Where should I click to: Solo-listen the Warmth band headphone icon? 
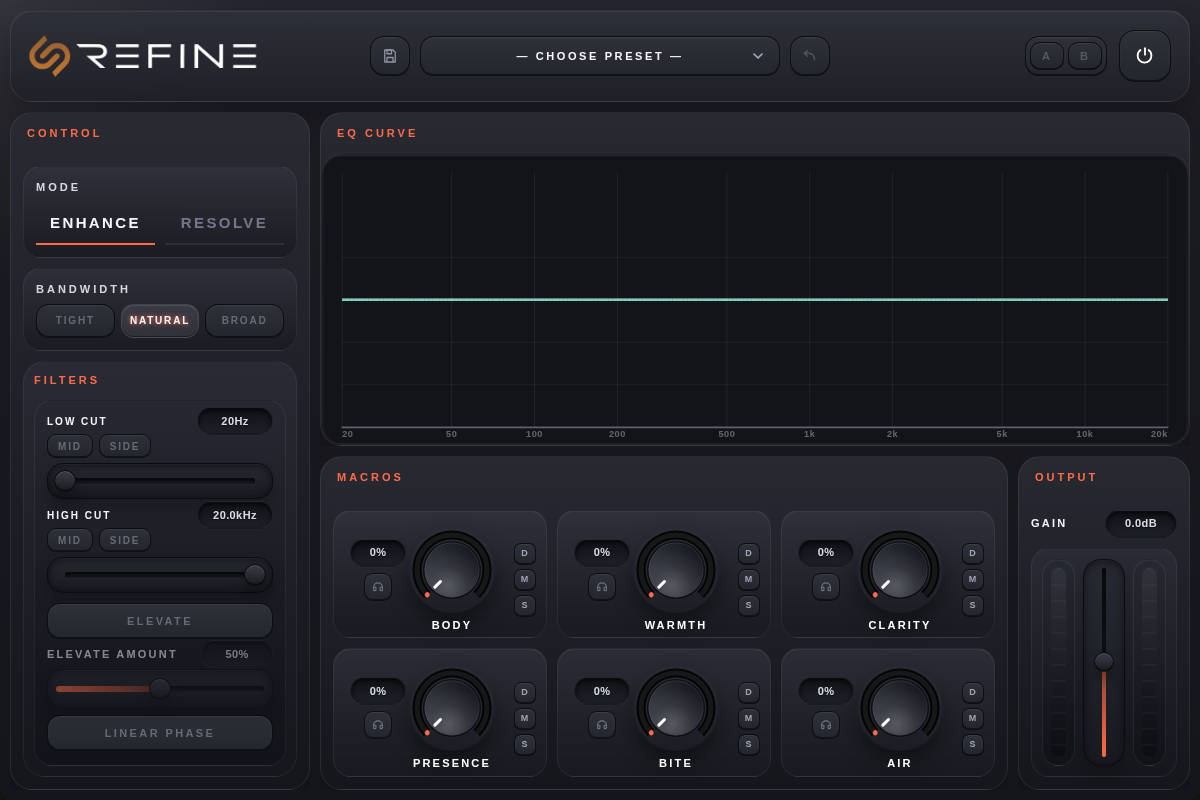(x=602, y=587)
